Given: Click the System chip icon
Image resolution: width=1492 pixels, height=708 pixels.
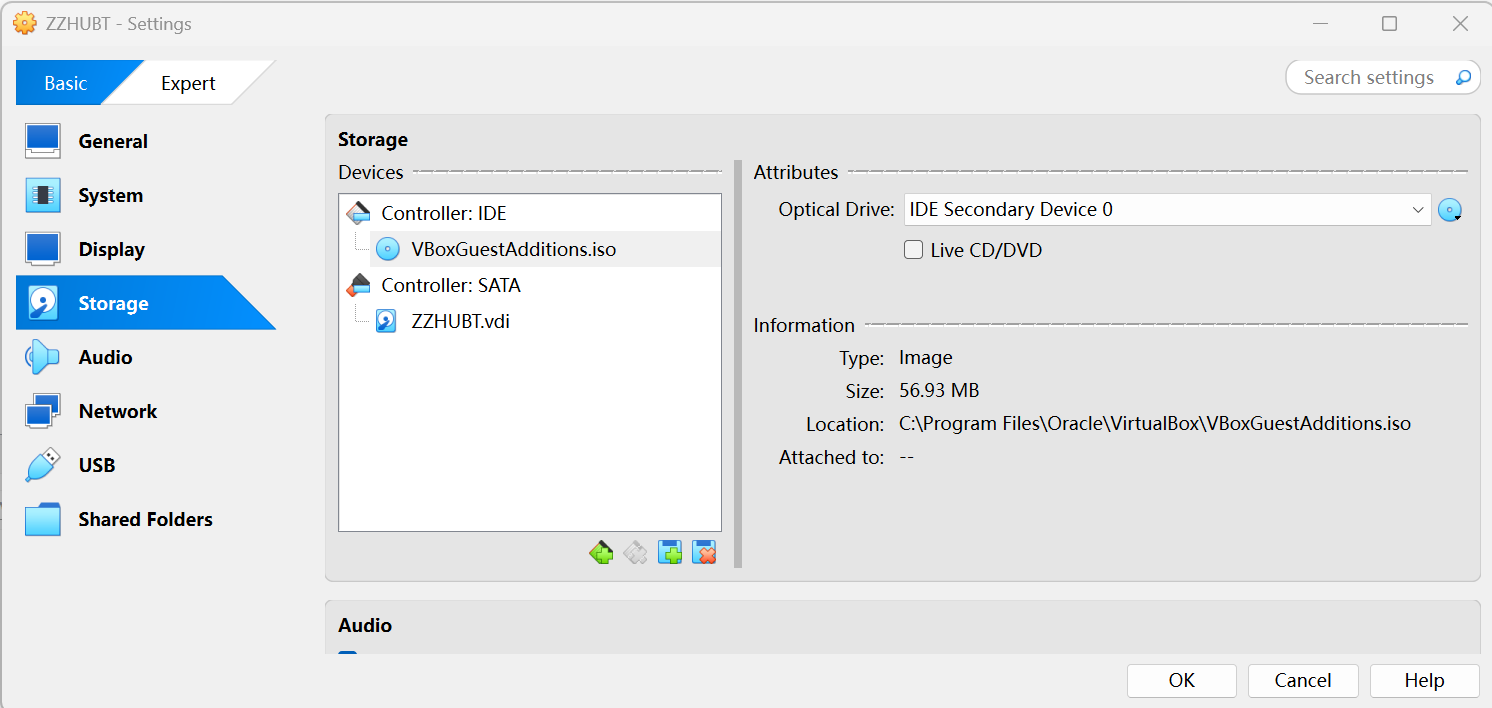Looking at the screenshot, I should point(43,195).
